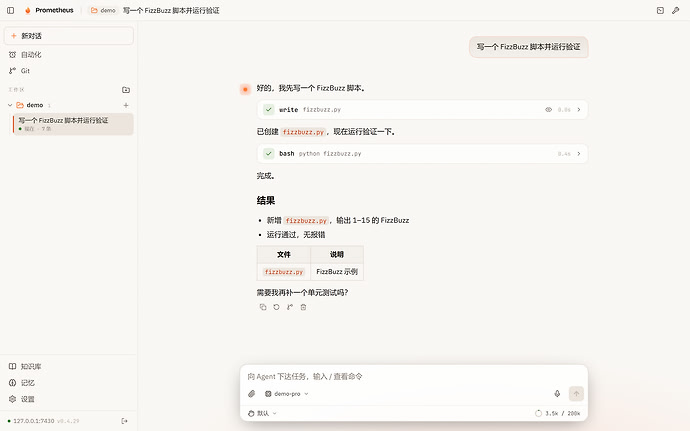This screenshot has height=431, width=690.
Task: Click the write step green checkmark
Action: (268, 110)
